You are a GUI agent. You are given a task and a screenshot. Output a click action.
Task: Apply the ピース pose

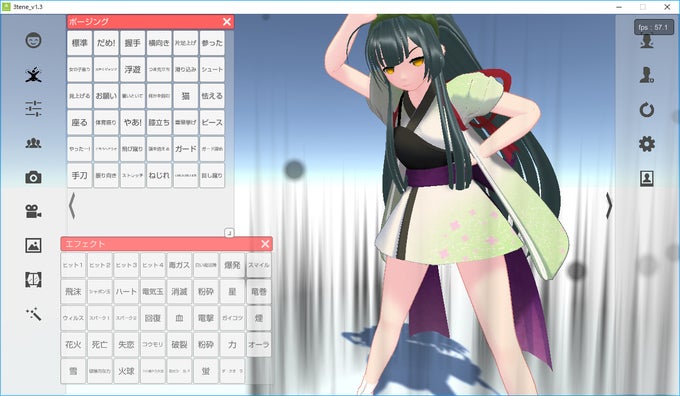tap(212, 122)
